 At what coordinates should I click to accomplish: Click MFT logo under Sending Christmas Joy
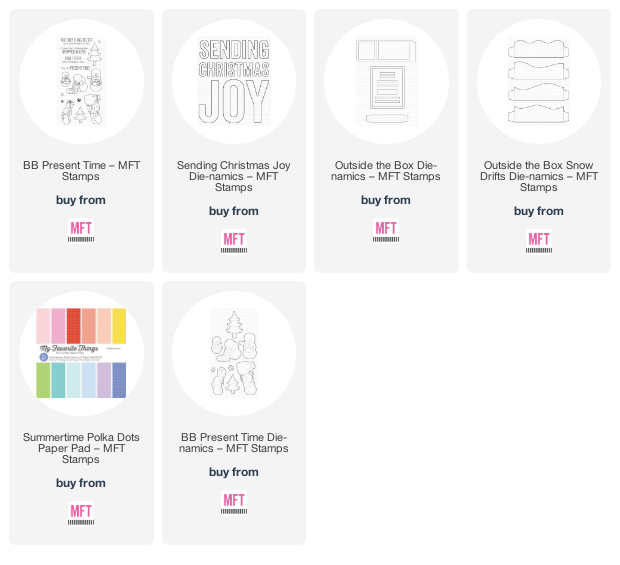[x=234, y=242]
